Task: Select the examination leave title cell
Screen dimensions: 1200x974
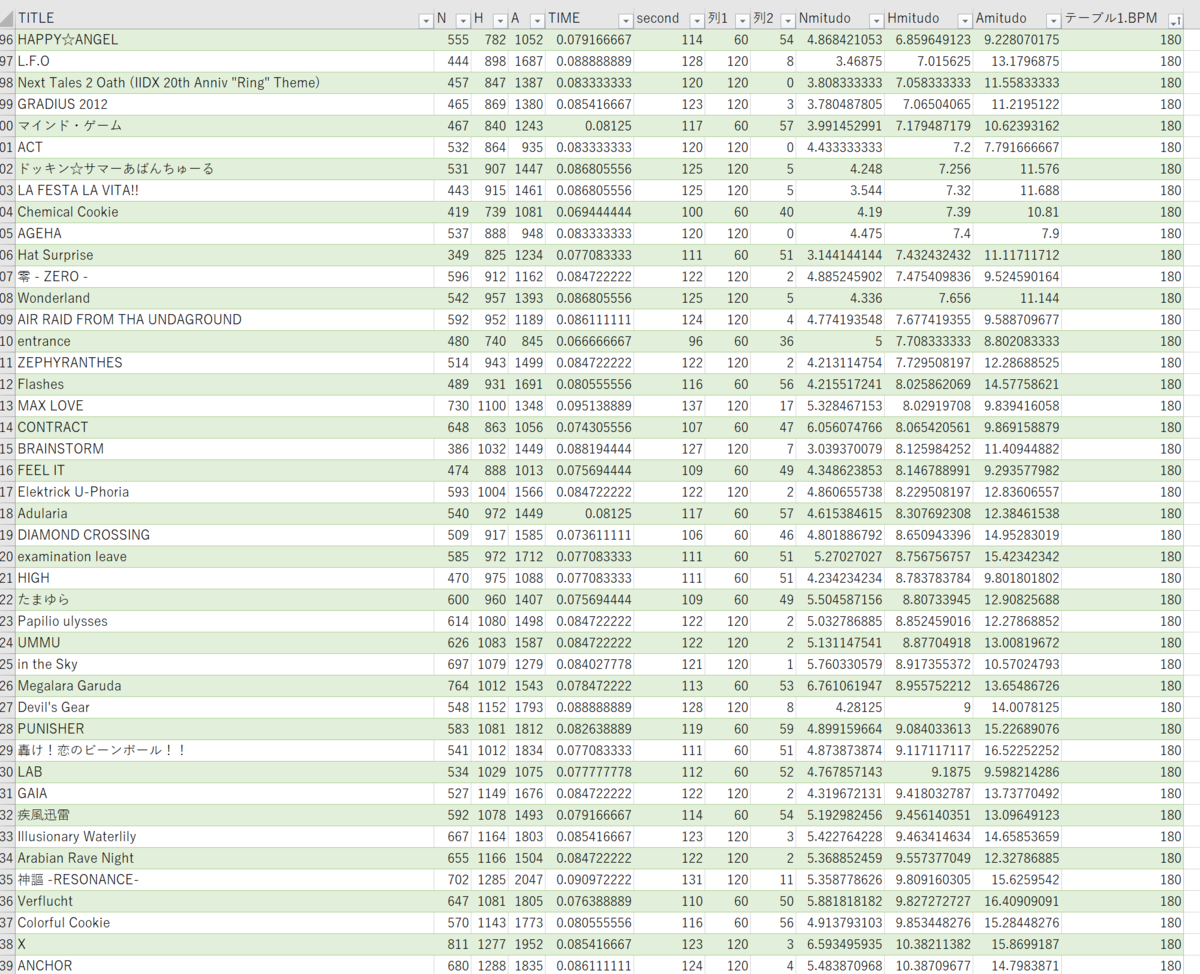Action: click(x=224, y=556)
